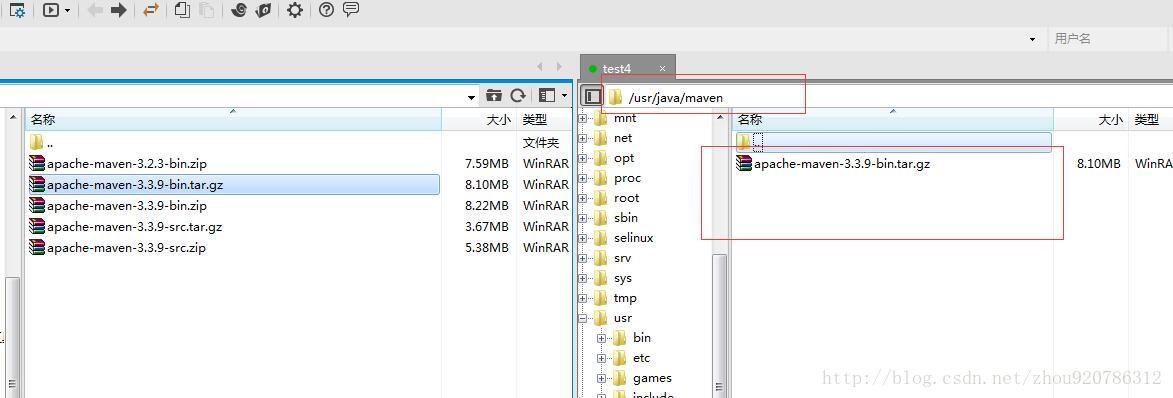
Task: Select local file apache-maven-3.3.9-bin.tar.gz
Action: click(233, 184)
